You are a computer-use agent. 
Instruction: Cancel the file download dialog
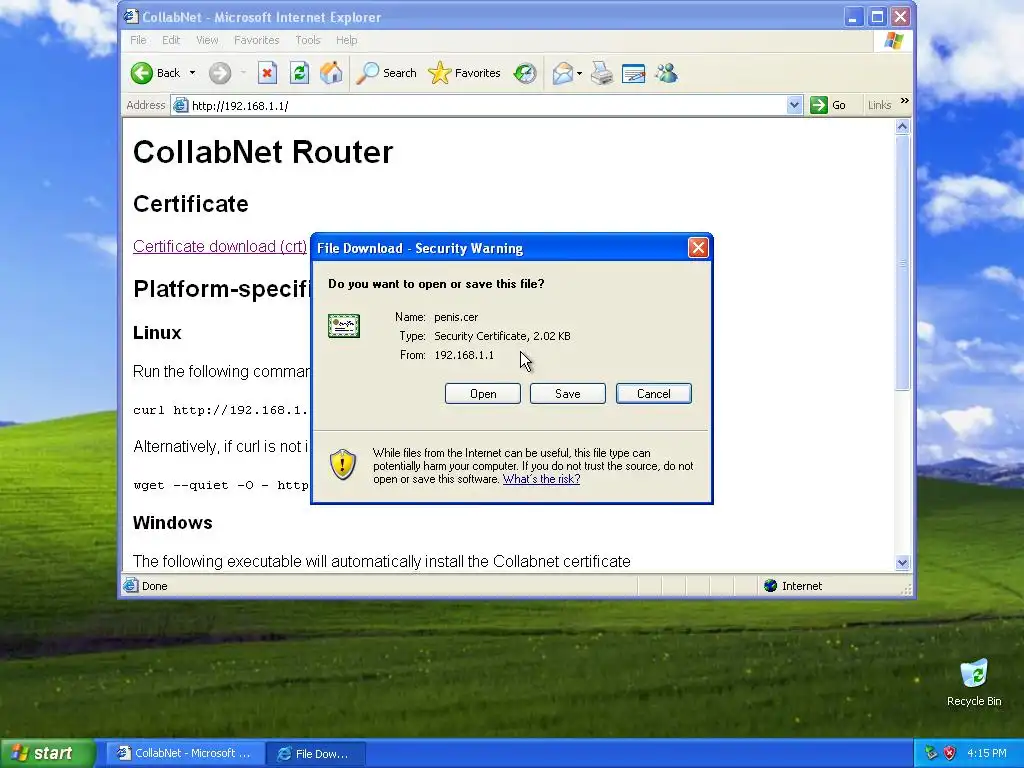click(x=654, y=394)
